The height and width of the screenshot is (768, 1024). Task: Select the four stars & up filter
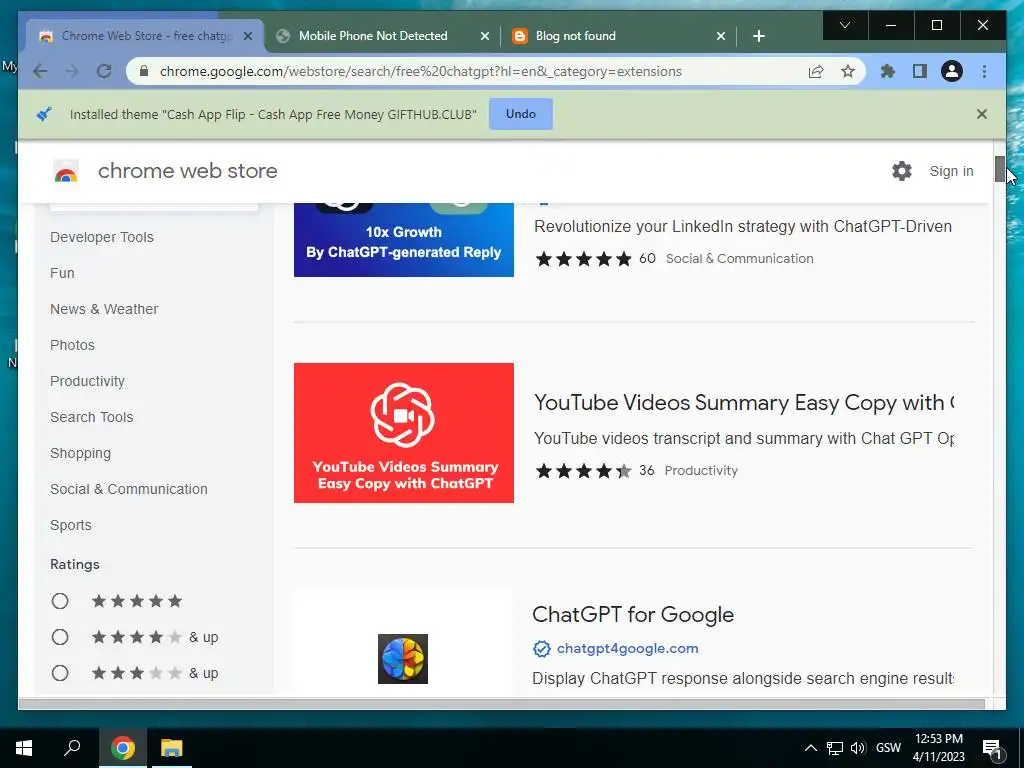coord(60,637)
